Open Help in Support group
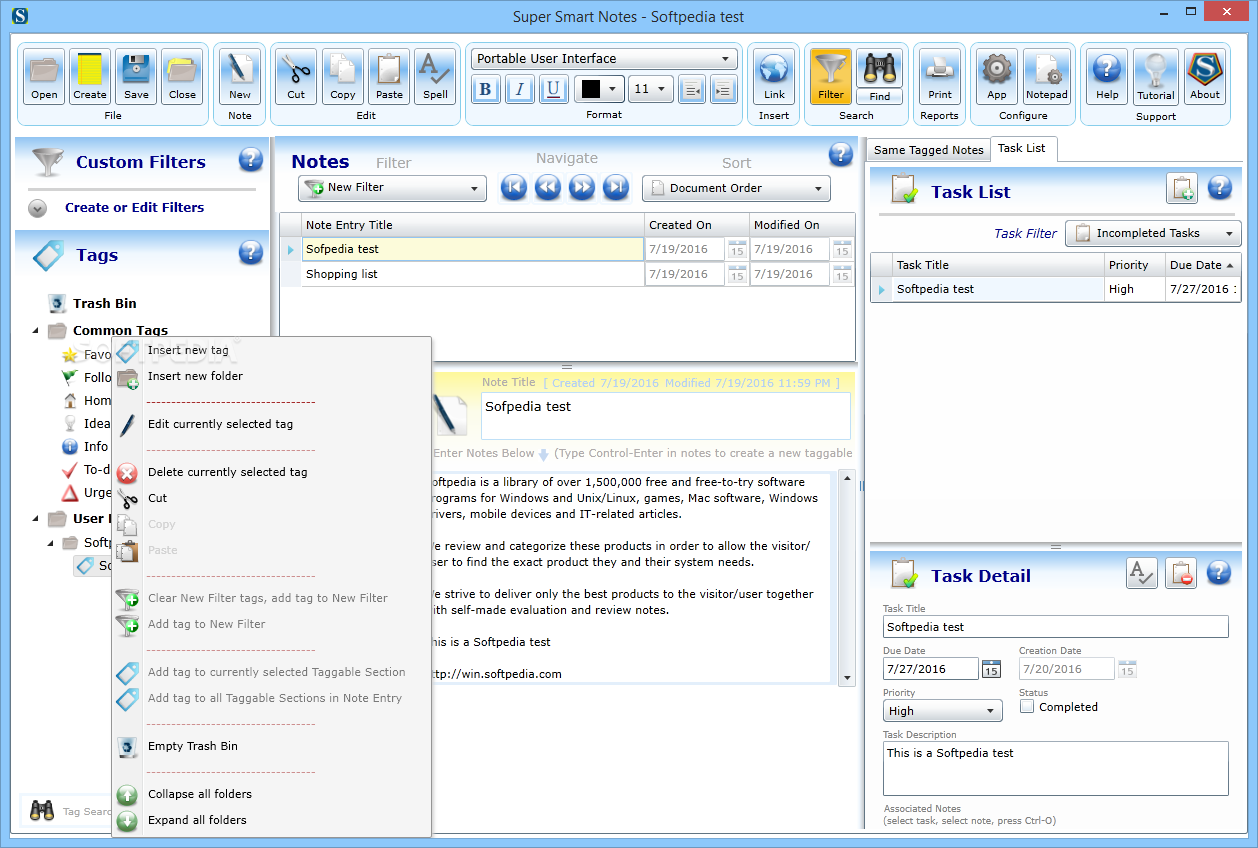The height and width of the screenshot is (848, 1258). [1107, 76]
